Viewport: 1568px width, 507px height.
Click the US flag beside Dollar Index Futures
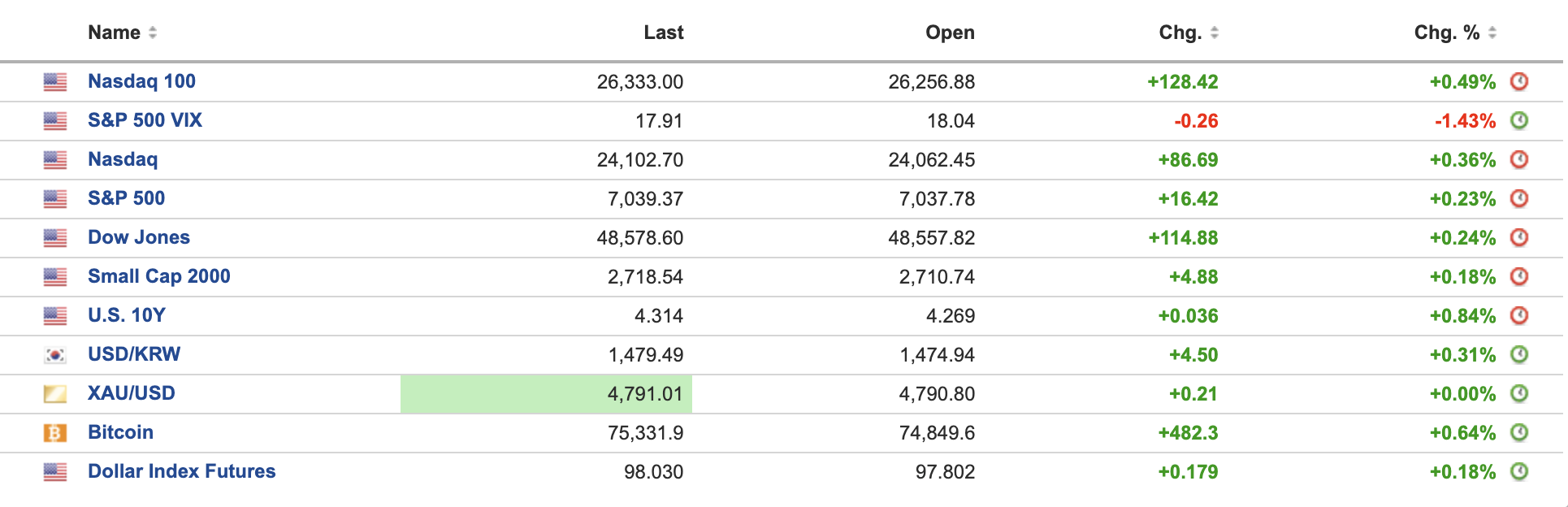[55, 472]
